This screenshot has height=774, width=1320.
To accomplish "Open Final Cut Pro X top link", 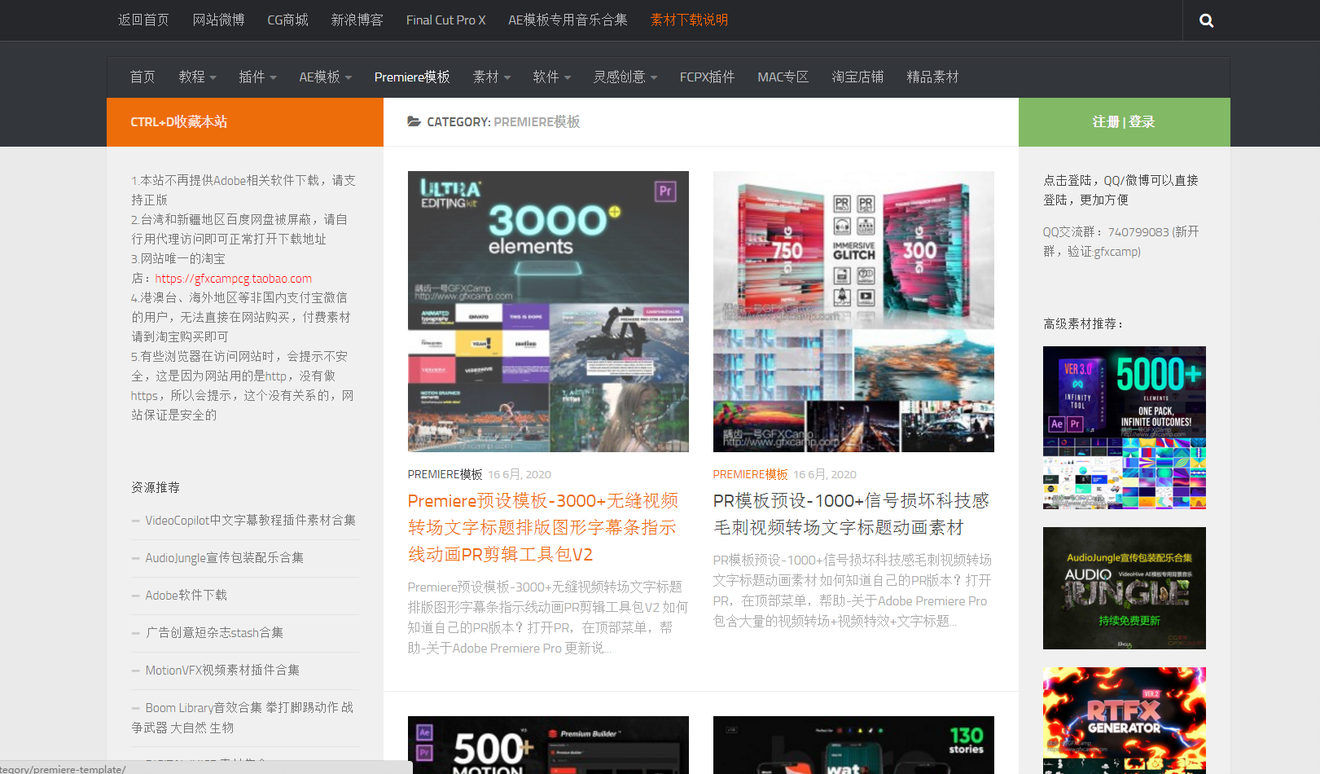I will click(x=445, y=20).
